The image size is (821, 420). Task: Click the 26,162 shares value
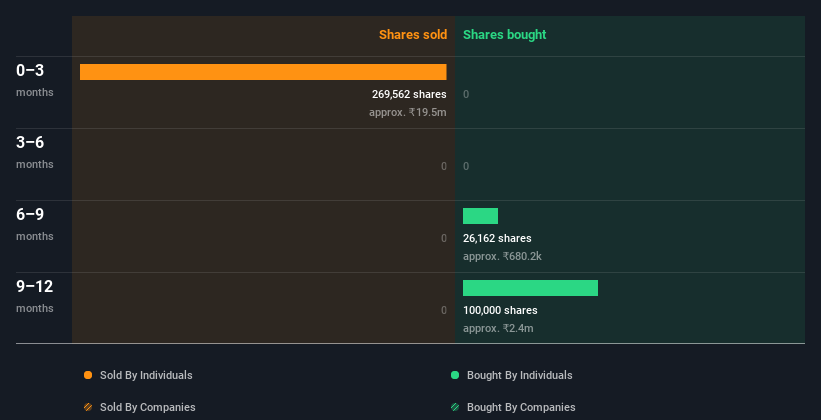pos(497,238)
